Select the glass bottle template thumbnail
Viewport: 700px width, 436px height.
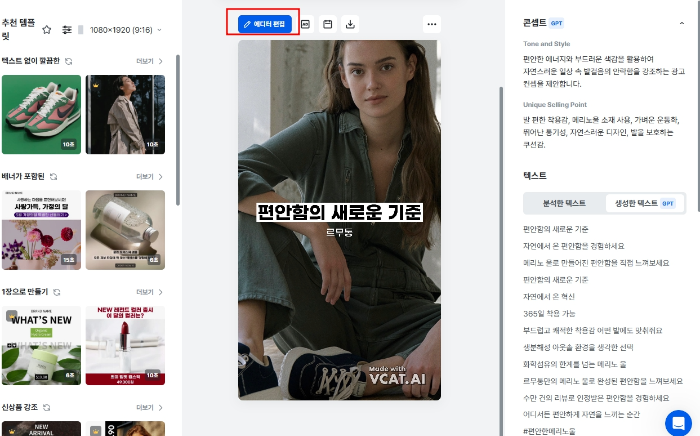tap(125, 230)
